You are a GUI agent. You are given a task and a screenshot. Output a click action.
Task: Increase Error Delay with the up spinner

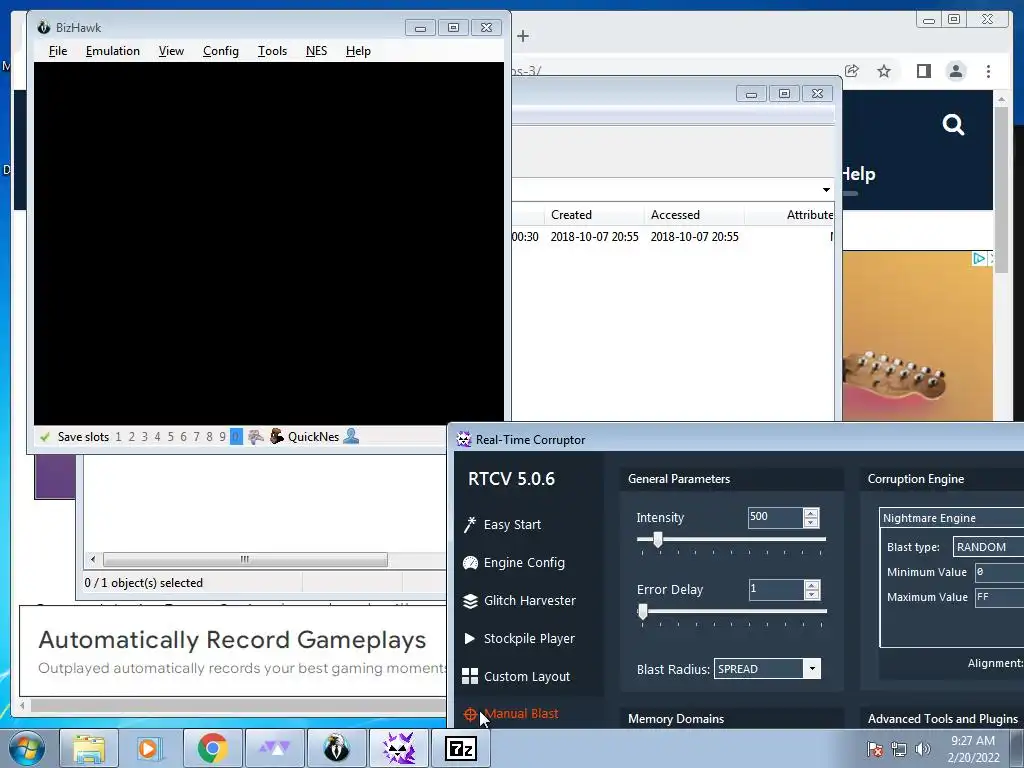pyautogui.click(x=811, y=585)
